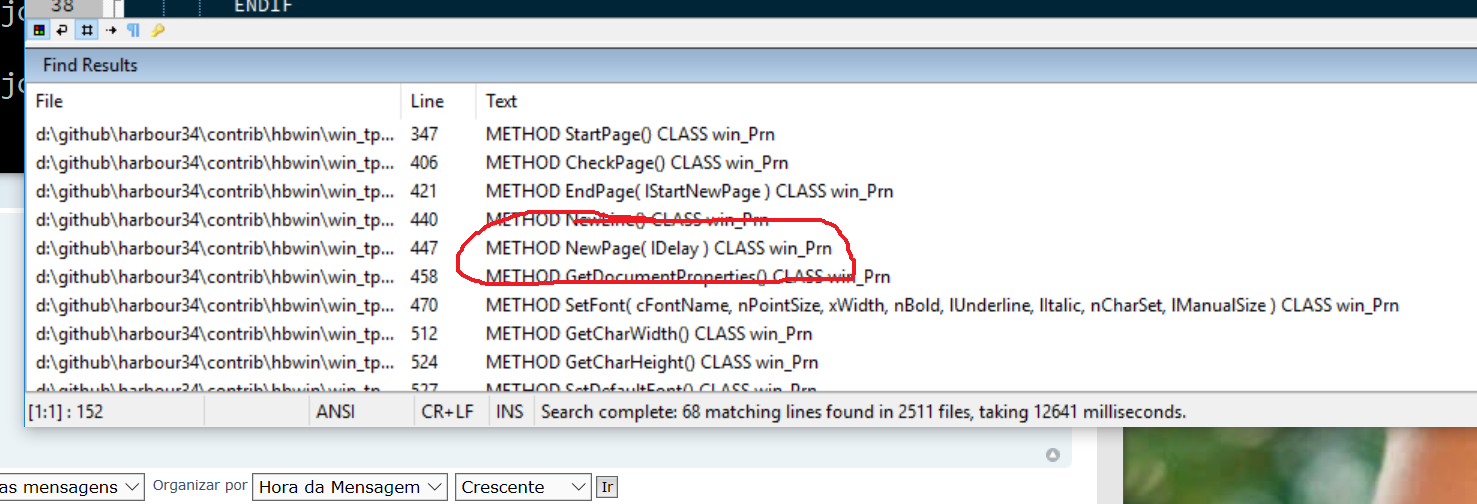Toggle the show tabs arrow icon
Image resolution: width=1477 pixels, height=504 pixels.
pyautogui.click(x=111, y=30)
